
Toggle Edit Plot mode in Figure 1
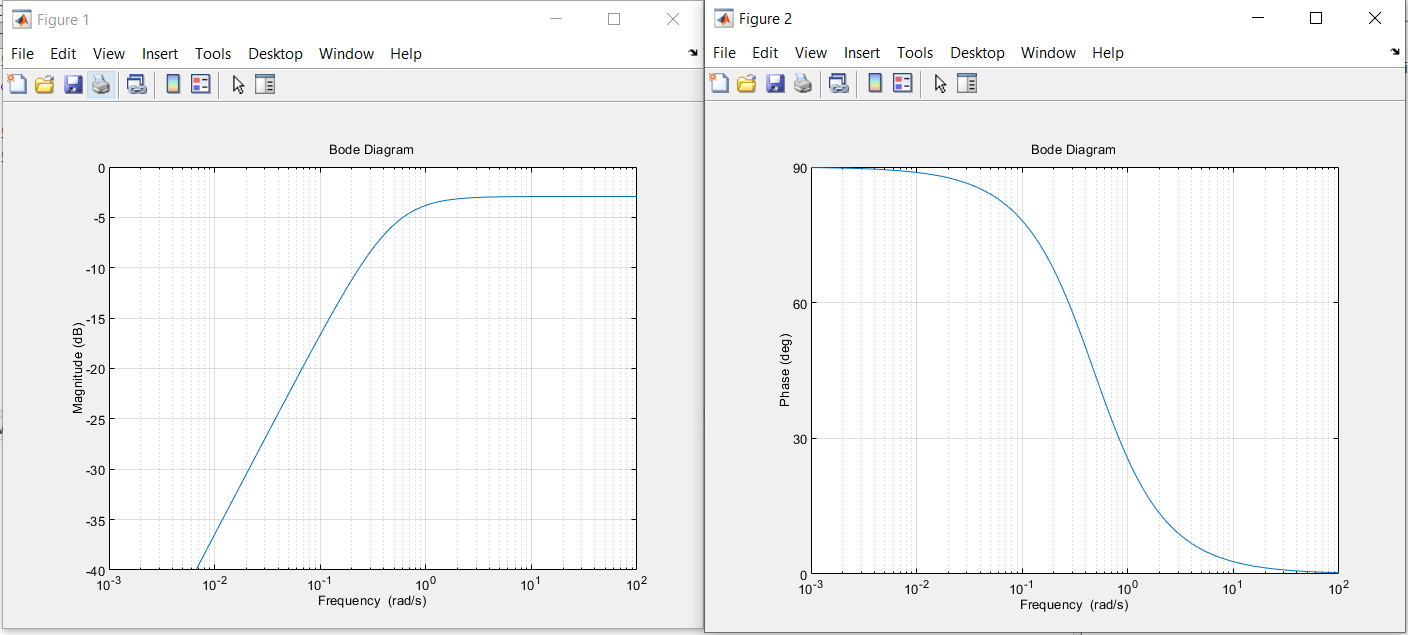point(237,84)
